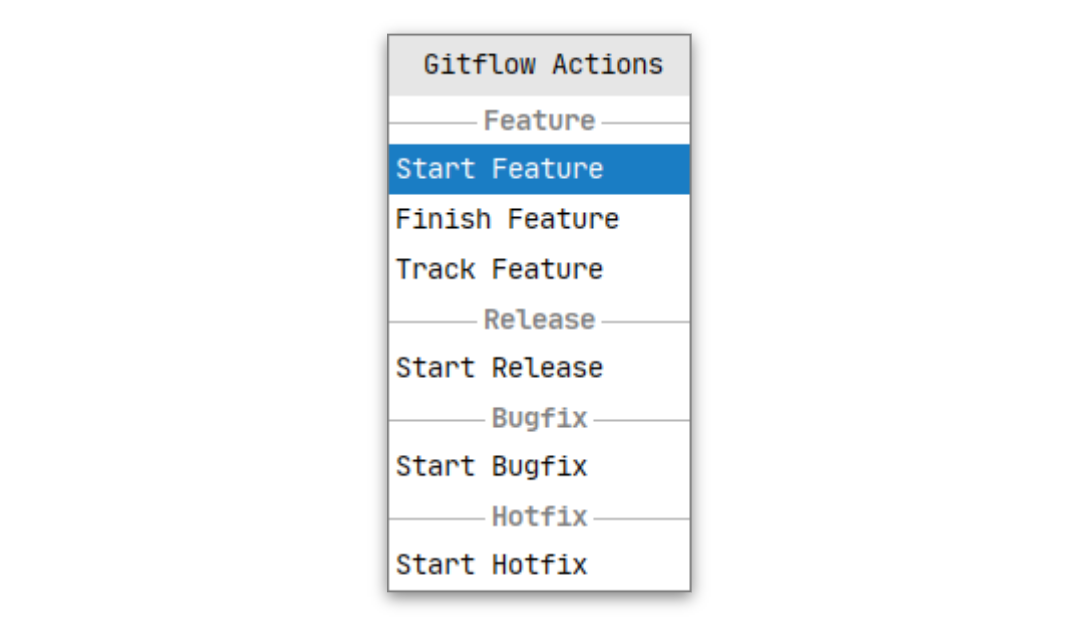Click the word Actions in the title

[607, 64]
